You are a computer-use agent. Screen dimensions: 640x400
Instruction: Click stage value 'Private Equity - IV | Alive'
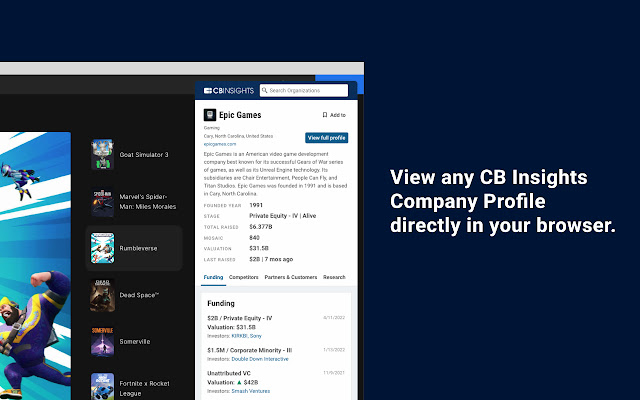(283, 216)
